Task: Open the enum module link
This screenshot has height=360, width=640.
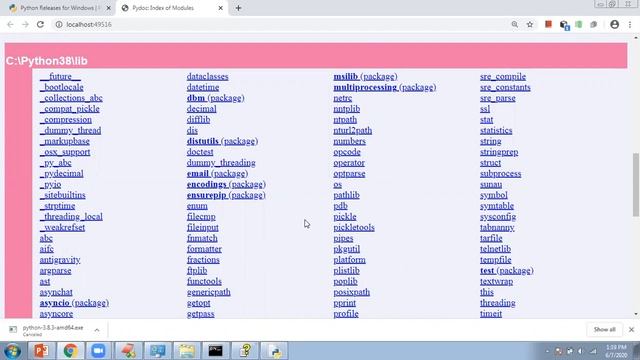Action: tap(197, 206)
